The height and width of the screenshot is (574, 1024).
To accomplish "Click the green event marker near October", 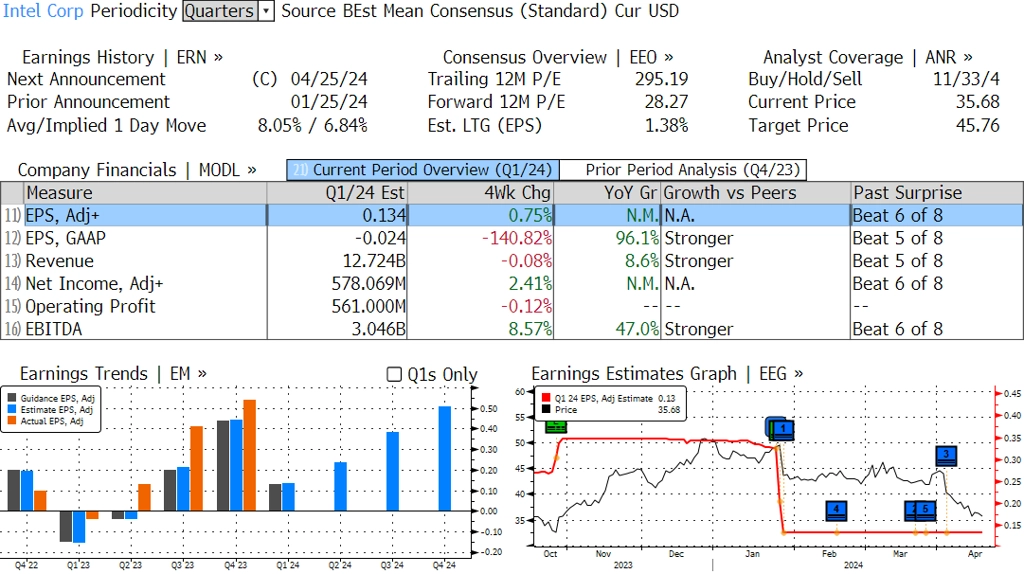I will (x=556, y=426).
